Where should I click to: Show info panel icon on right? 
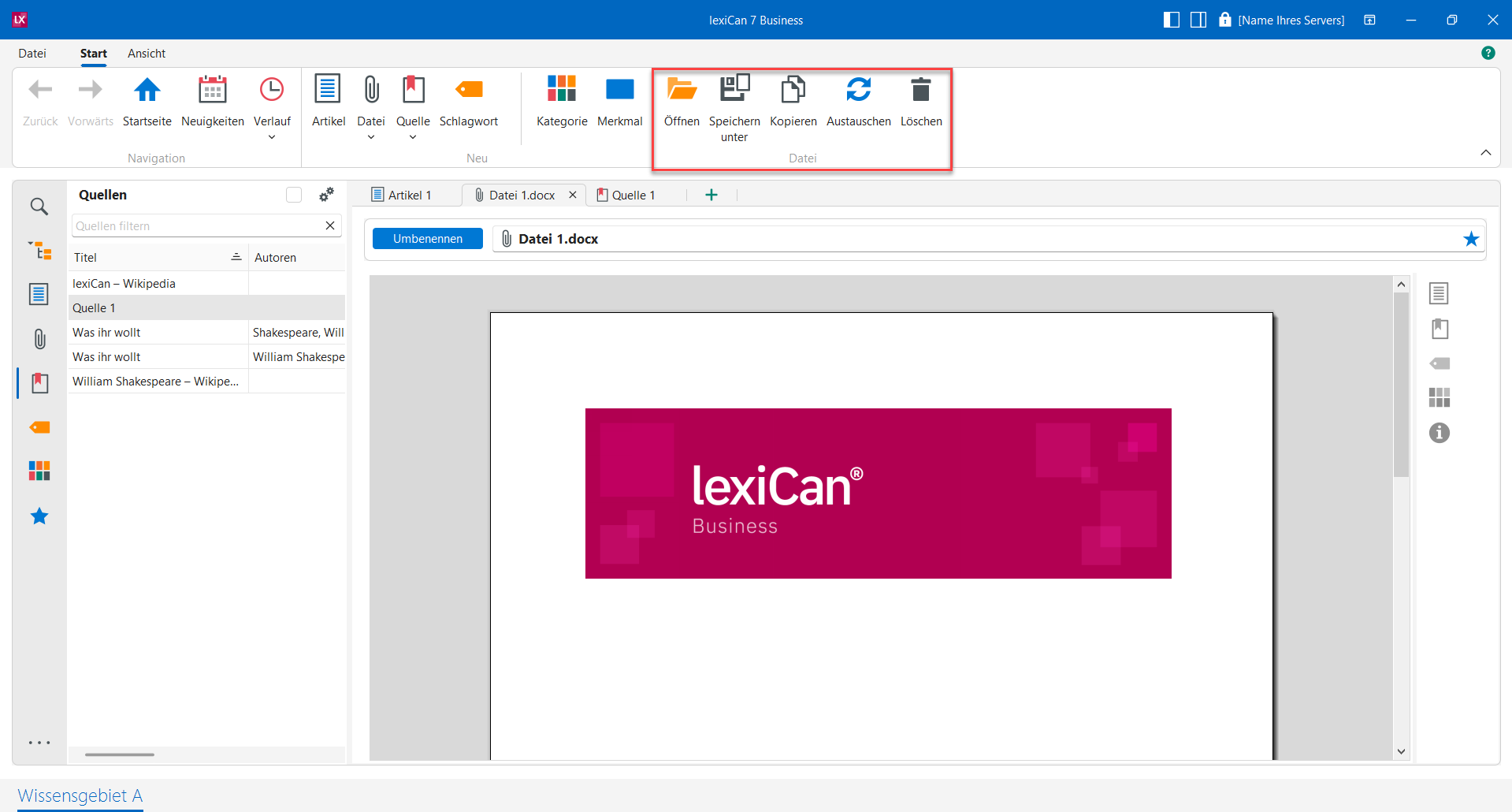tap(1439, 433)
